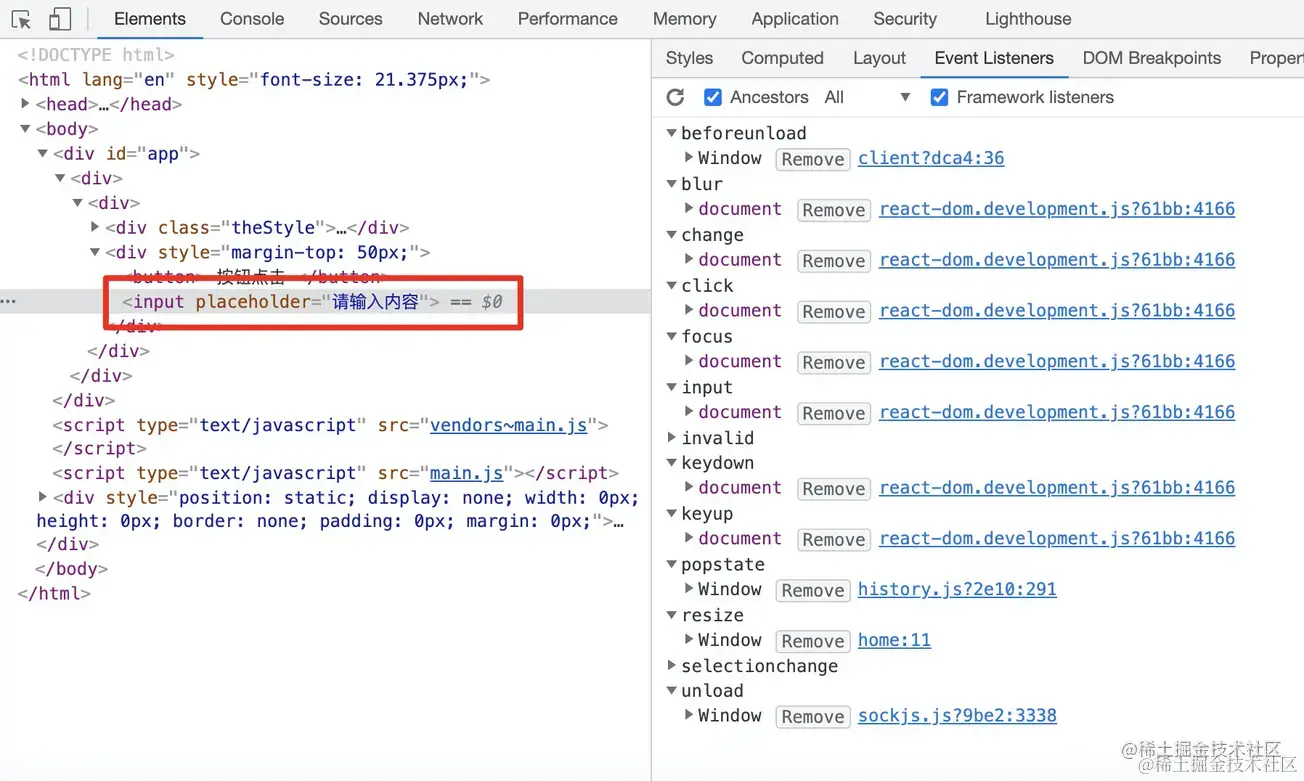
Task: Remove the keydown document listener
Action: [x=834, y=488]
